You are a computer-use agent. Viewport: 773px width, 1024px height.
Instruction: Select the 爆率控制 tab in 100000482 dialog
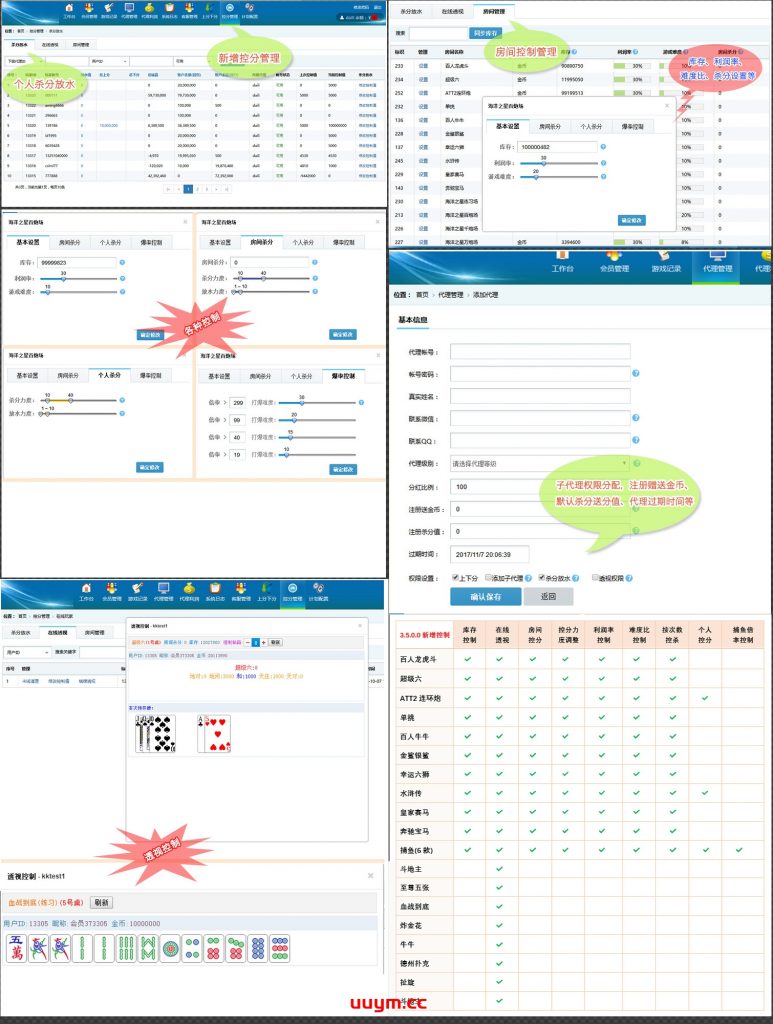(634, 127)
